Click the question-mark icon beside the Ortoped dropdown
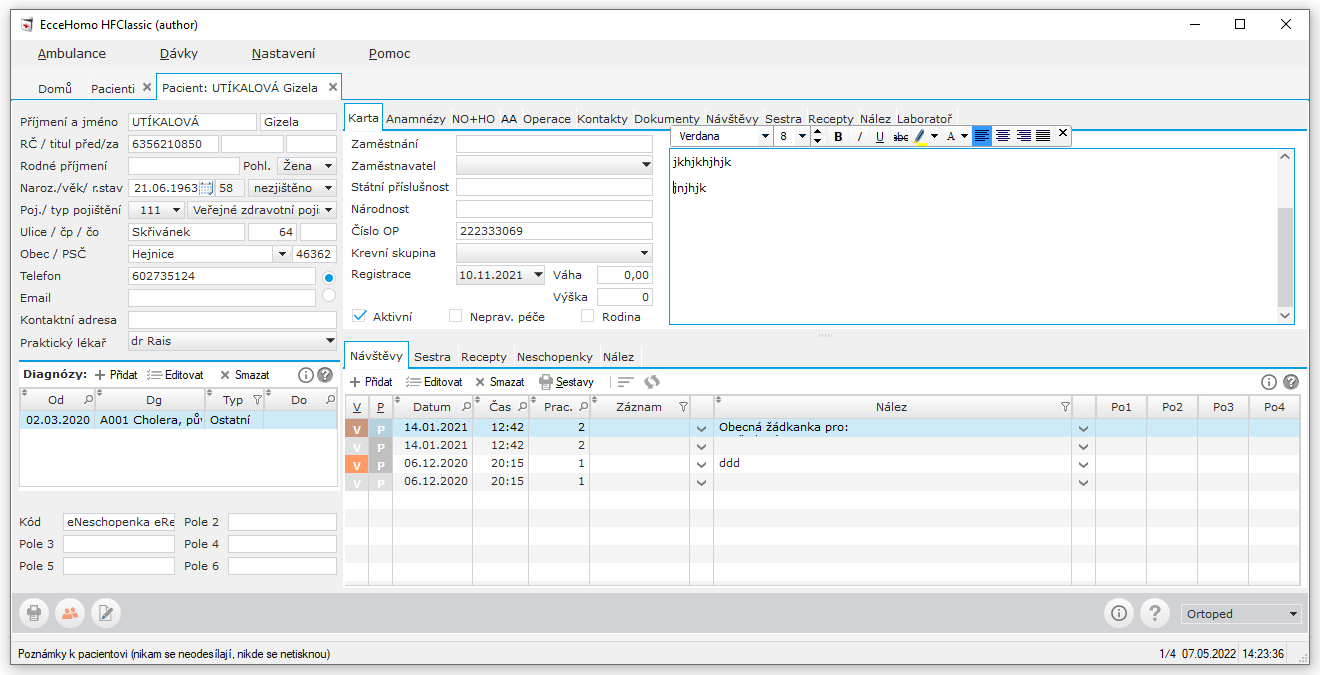The height and width of the screenshot is (675, 1320). (x=1155, y=613)
